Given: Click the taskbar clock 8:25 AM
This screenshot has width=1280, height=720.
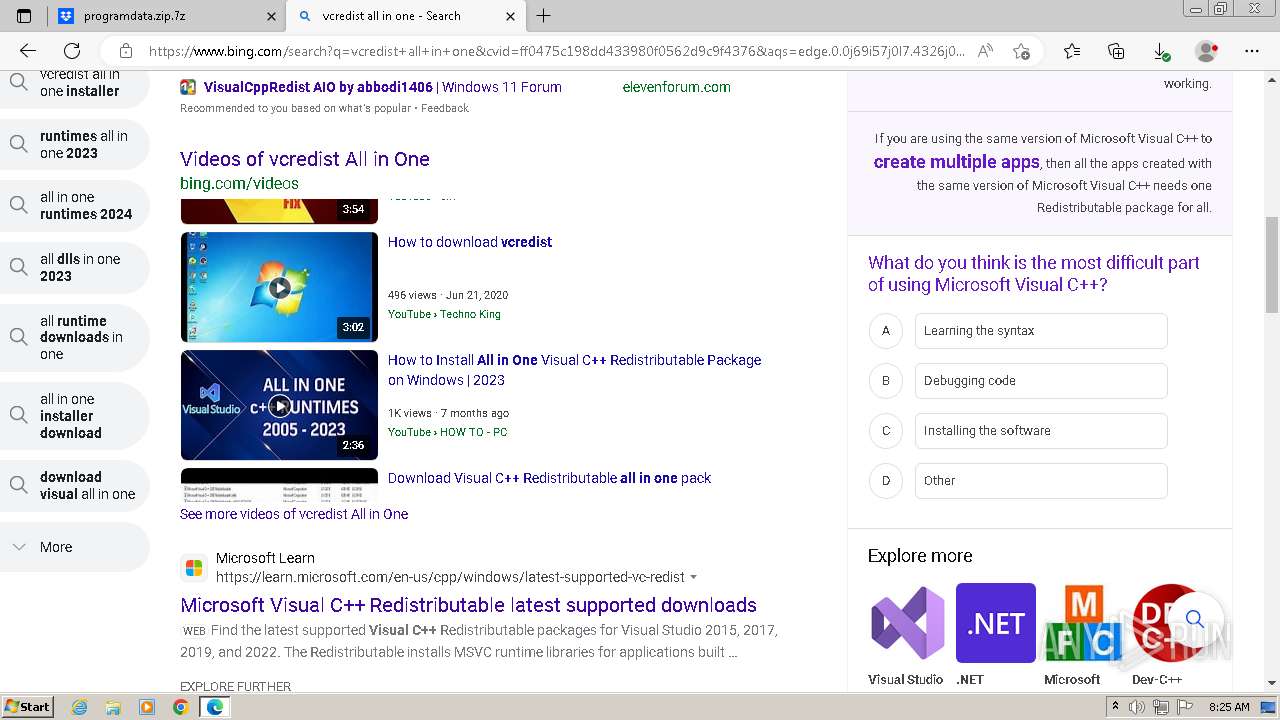Looking at the screenshot, I should pyautogui.click(x=1229, y=707).
